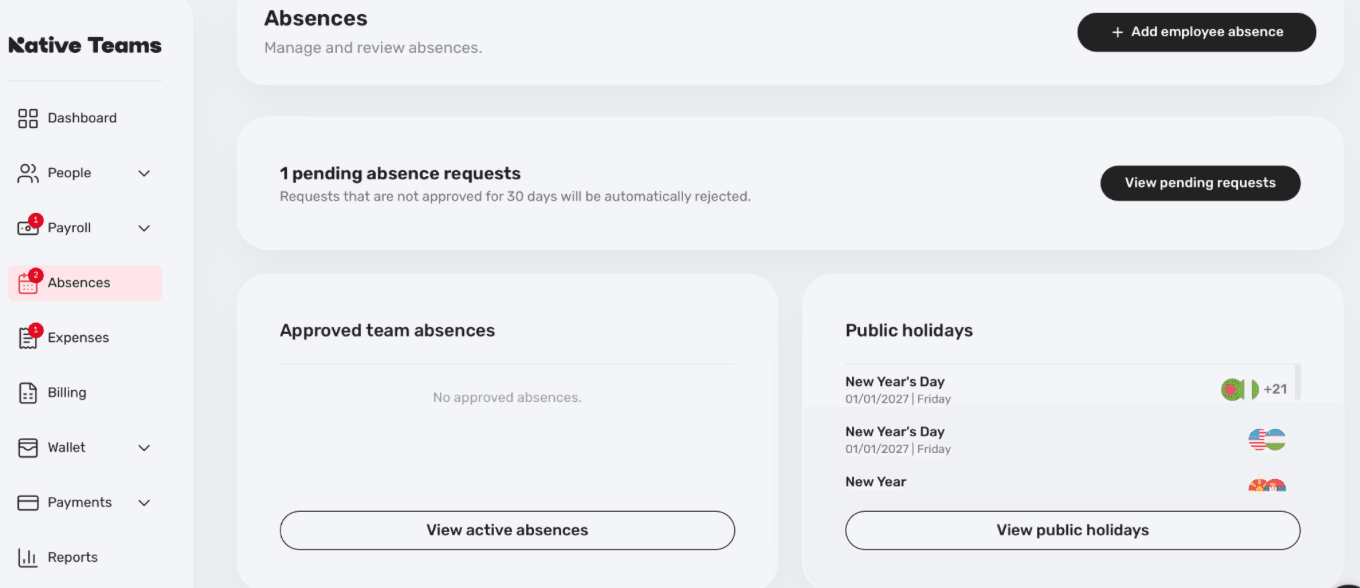This screenshot has height=588, width=1360.
Task: Click 'Manage and review absences.' subtitle
Action: [x=373, y=48]
